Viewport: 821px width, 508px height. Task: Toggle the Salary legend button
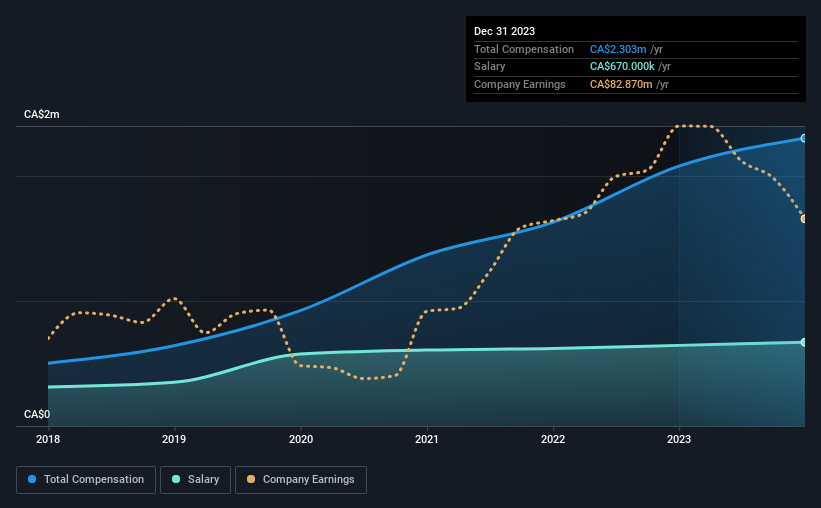pyautogui.click(x=195, y=480)
